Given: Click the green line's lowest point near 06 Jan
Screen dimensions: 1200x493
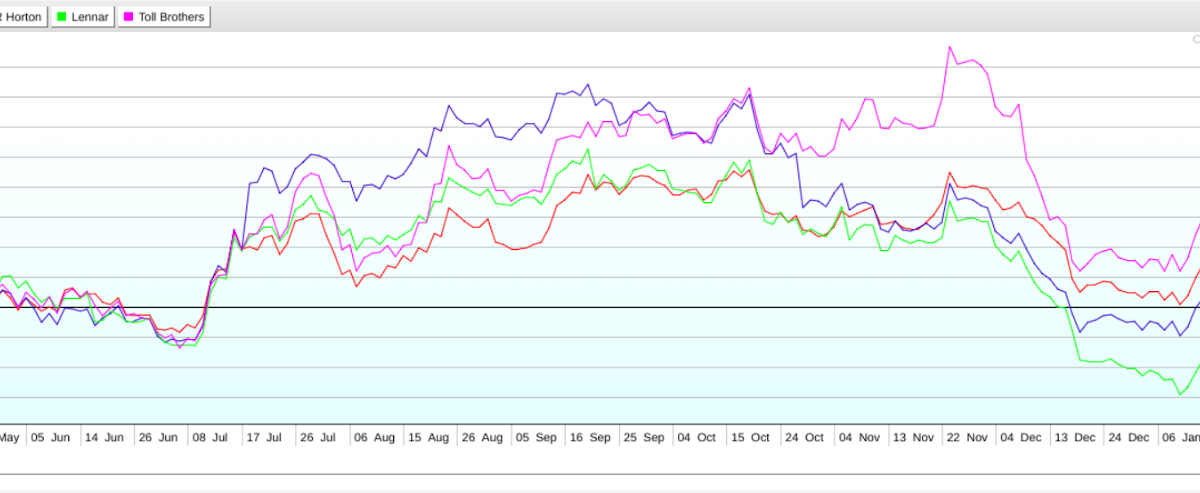Looking at the screenshot, I should 1179,395.
